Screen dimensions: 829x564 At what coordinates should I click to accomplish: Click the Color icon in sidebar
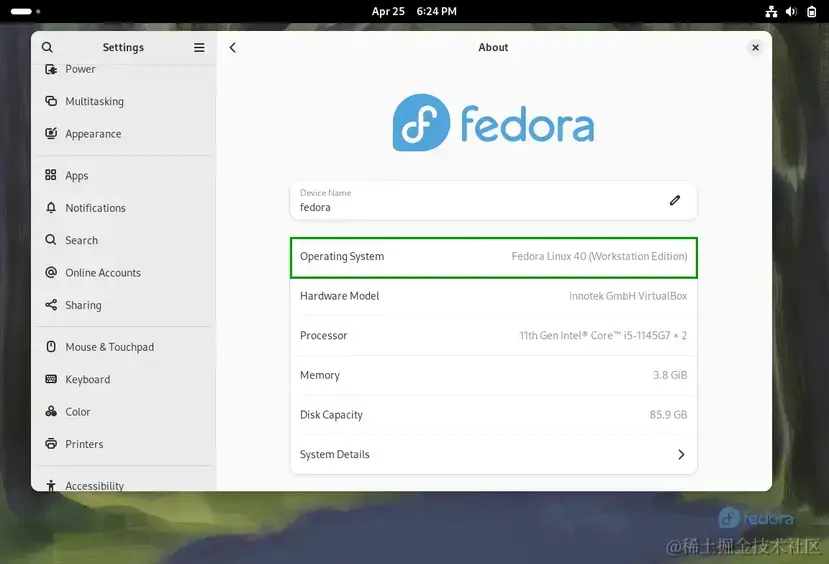pyautogui.click(x=51, y=411)
